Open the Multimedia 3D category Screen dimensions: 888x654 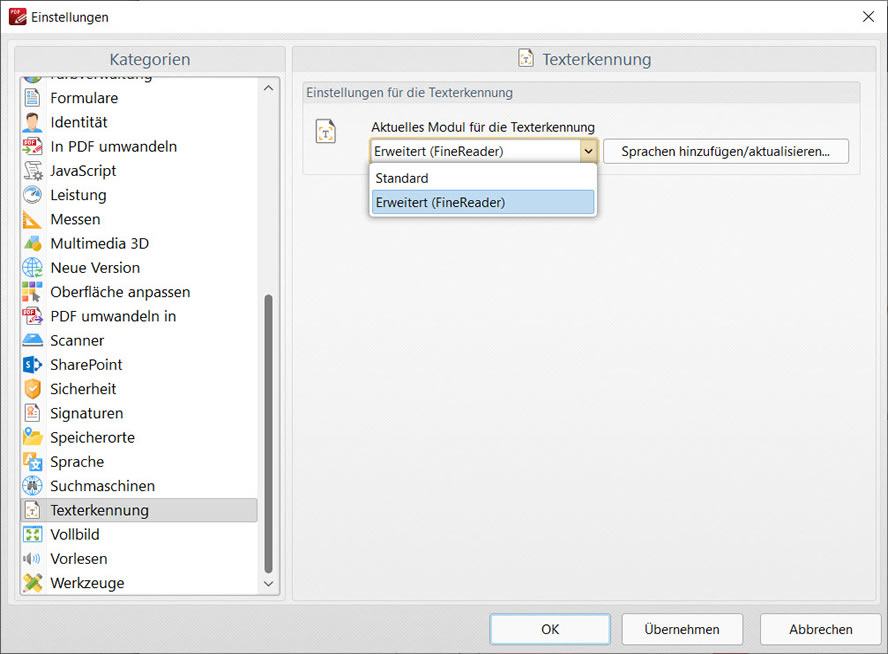point(139,243)
